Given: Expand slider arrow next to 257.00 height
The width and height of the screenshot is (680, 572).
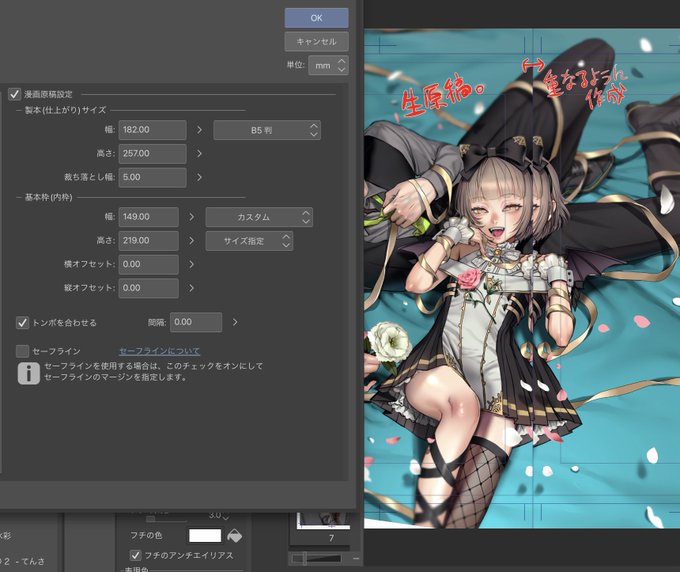Looking at the screenshot, I should pyautogui.click(x=199, y=154).
